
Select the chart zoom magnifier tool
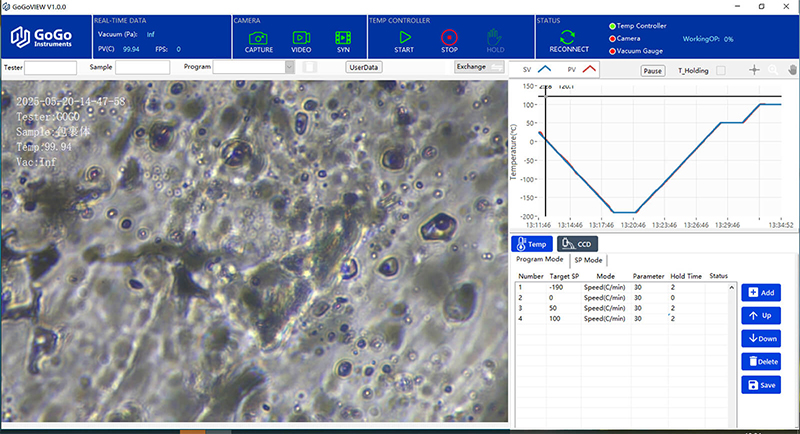pos(773,70)
